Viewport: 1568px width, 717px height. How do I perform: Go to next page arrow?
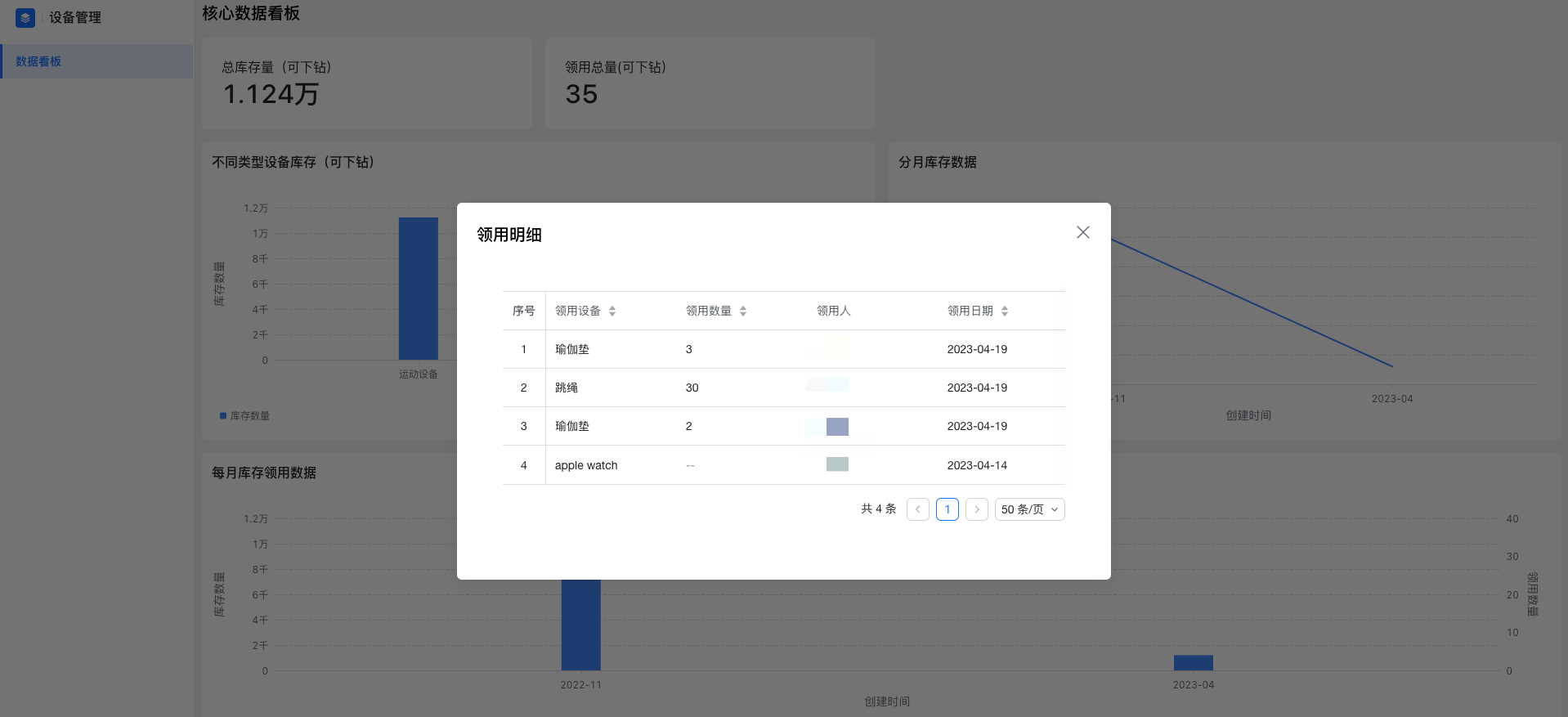(977, 509)
